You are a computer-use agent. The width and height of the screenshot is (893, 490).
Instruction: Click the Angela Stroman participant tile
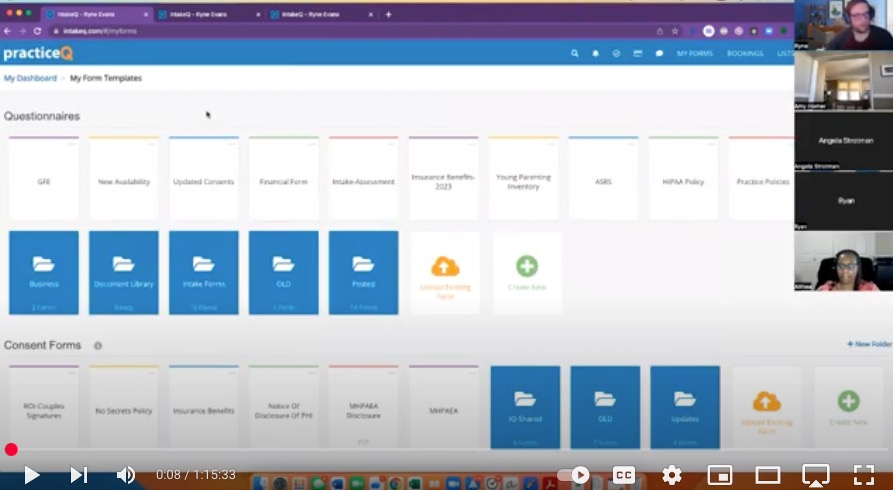[x=843, y=141]
